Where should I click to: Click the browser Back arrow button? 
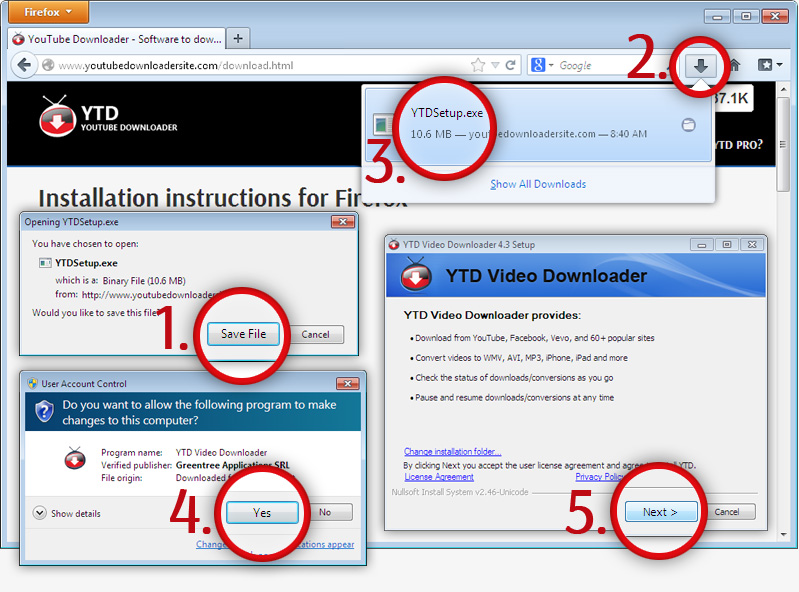(x=24, y=65)
